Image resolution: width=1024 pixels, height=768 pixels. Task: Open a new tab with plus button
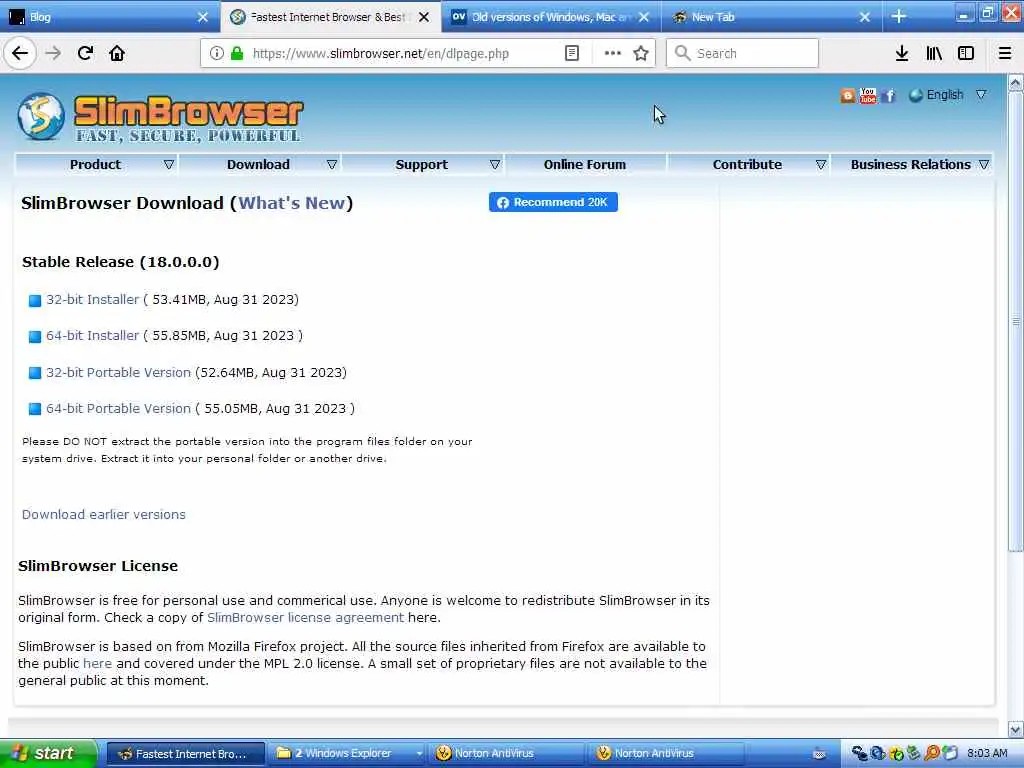[899, 16]
